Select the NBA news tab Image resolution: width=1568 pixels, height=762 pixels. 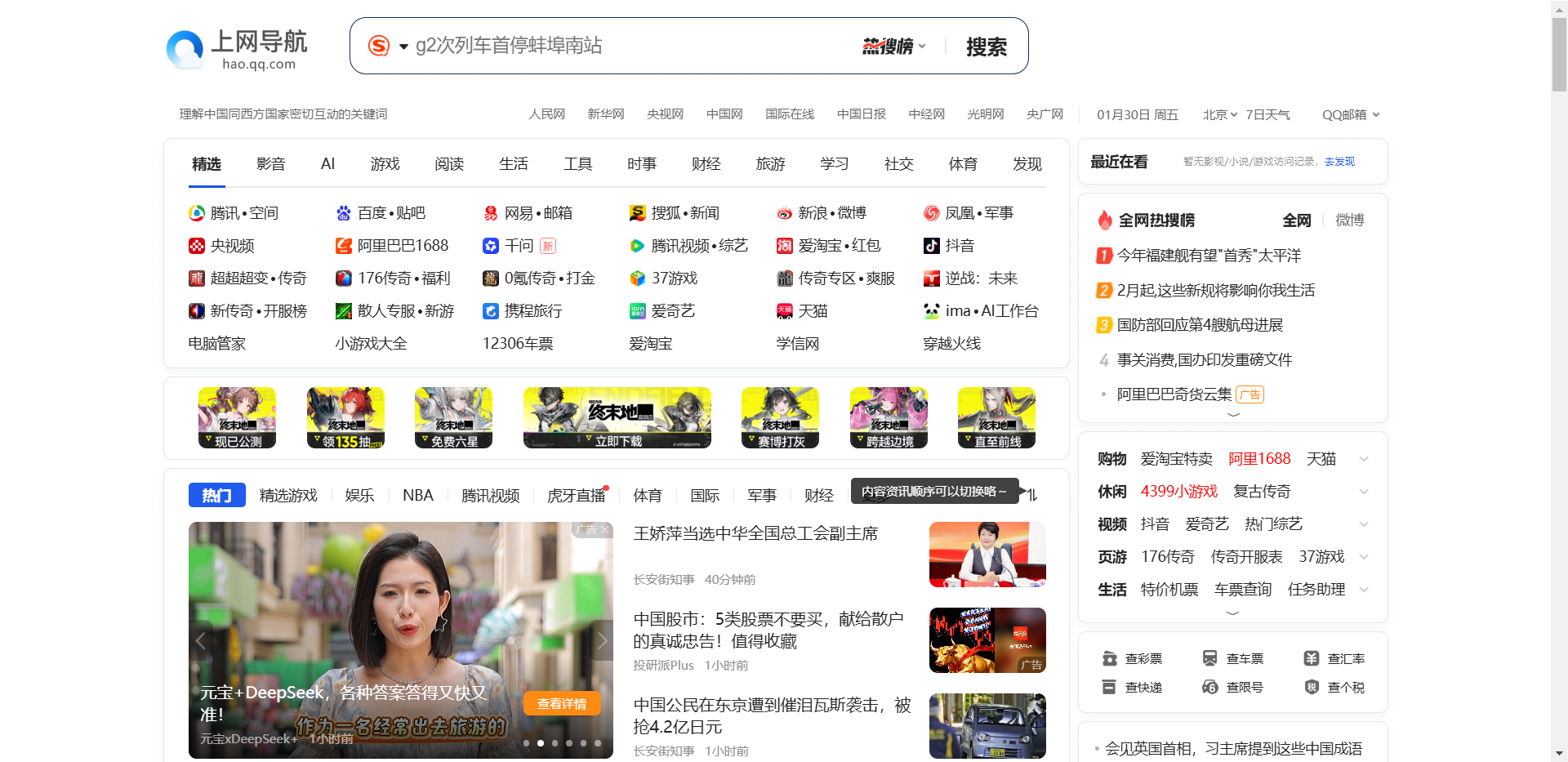pyautogui.click(x=417, y=495)
